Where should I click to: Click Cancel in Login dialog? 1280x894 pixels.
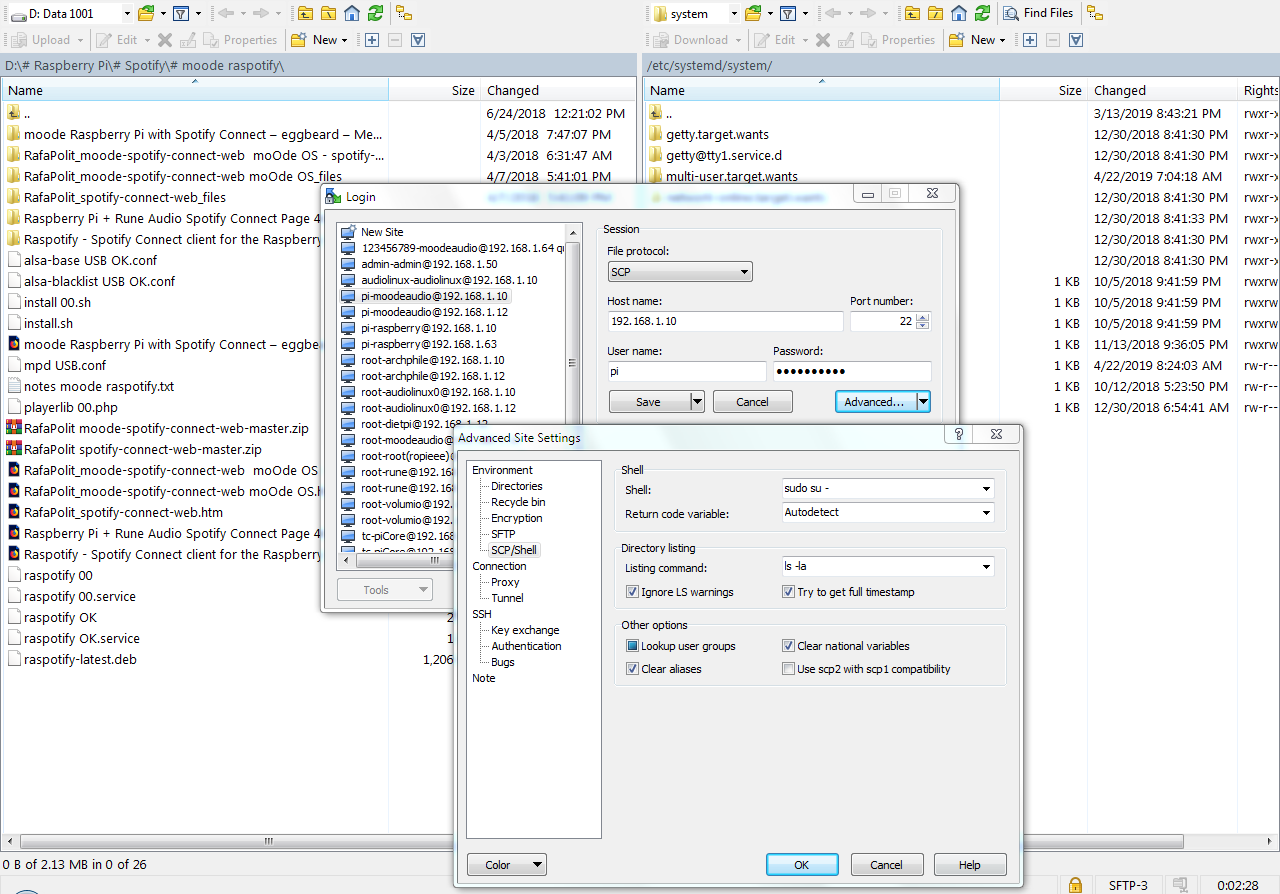coord(752,401)
